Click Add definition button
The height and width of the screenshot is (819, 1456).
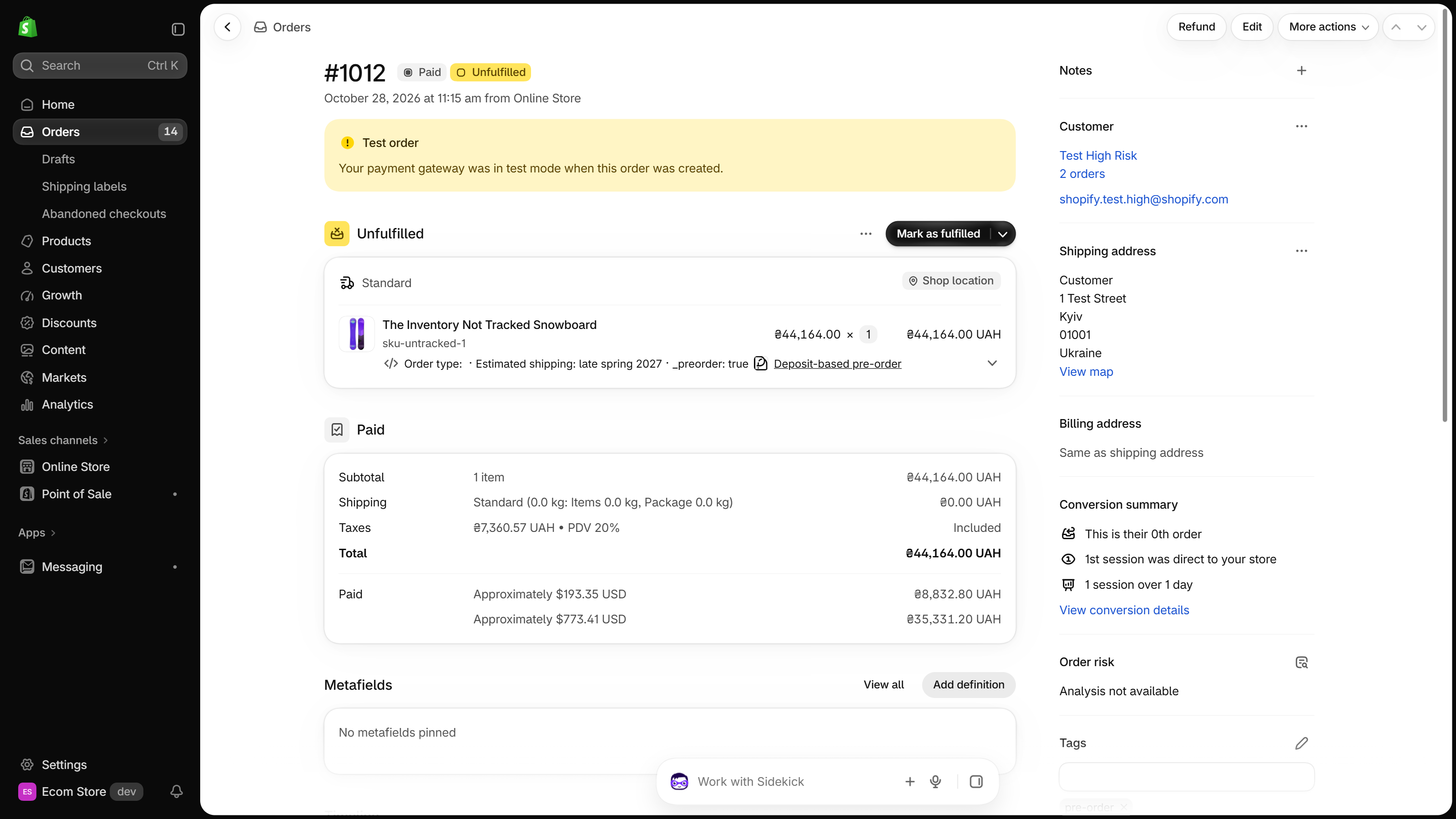pyautogui.click(x=969, y=684)
